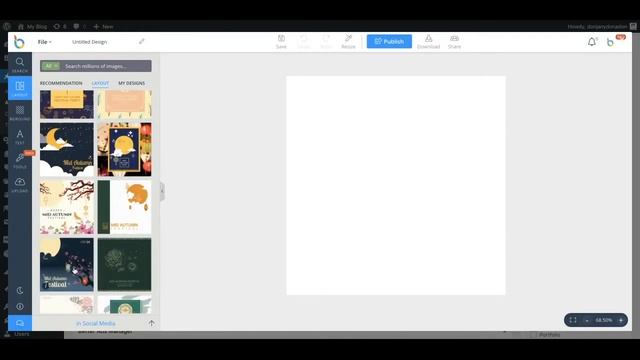Viewport: 640px width, 360px height.
Task: Choose pale pink flower layout at bottom
Action: [x=67, y=304]
